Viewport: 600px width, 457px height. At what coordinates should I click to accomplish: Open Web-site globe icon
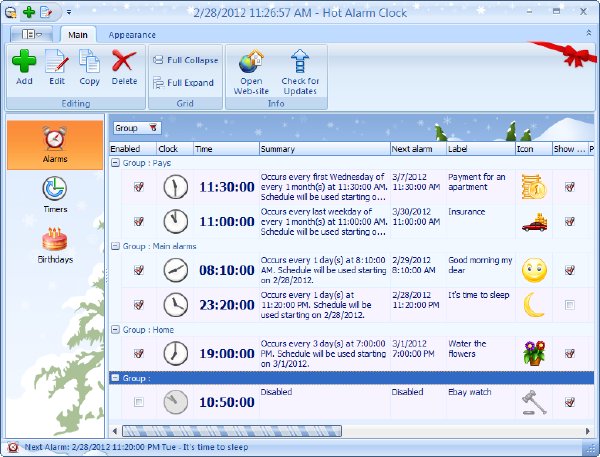click(x=251, y=61)
